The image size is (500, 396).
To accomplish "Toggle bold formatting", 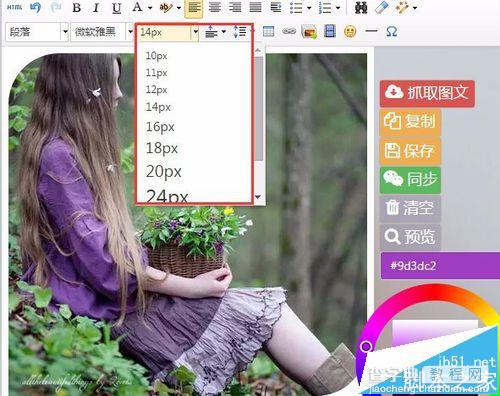I will pyautogui.click(x=77, y=7).
